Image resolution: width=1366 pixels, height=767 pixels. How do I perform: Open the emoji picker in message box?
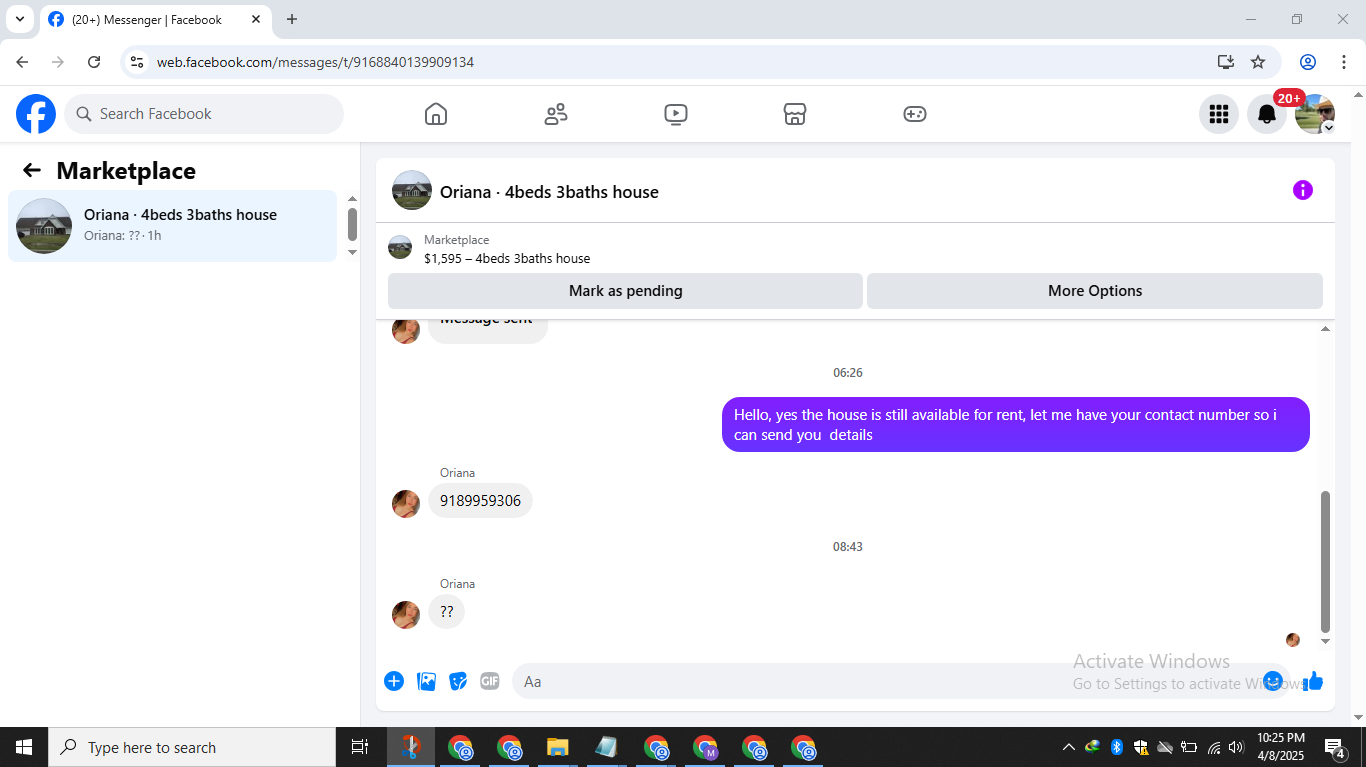click(1273, 681)
